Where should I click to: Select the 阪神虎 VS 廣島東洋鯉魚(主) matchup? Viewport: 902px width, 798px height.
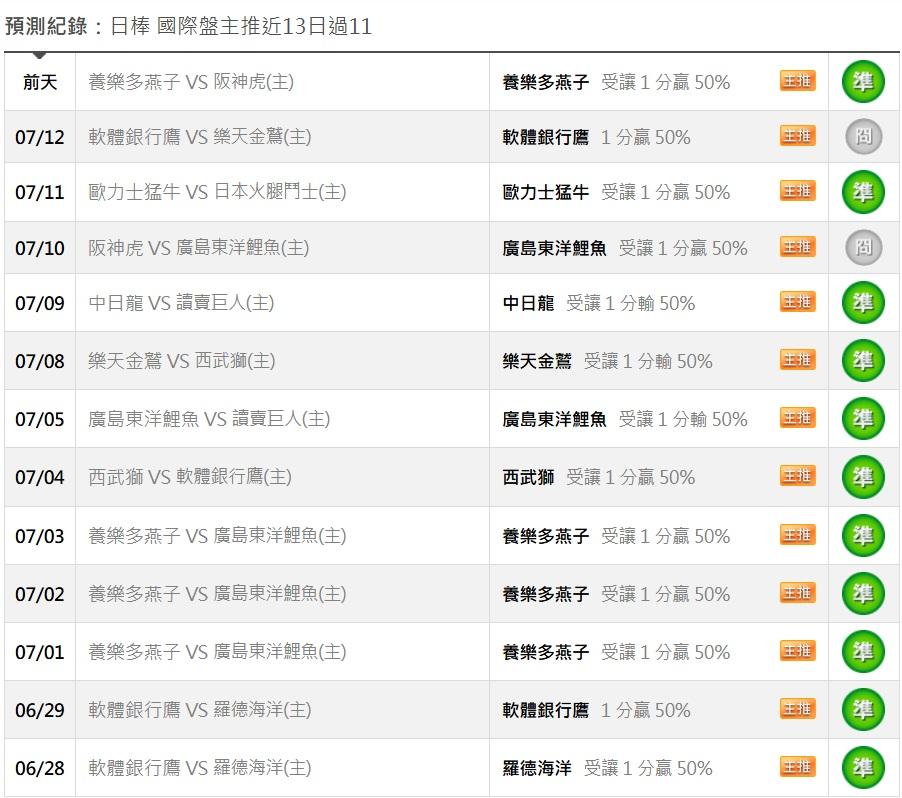tap(198, 248)
